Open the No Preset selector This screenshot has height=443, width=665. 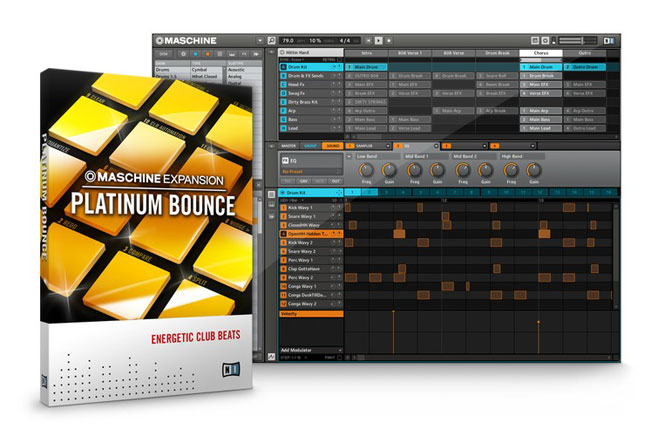[311, 172]
